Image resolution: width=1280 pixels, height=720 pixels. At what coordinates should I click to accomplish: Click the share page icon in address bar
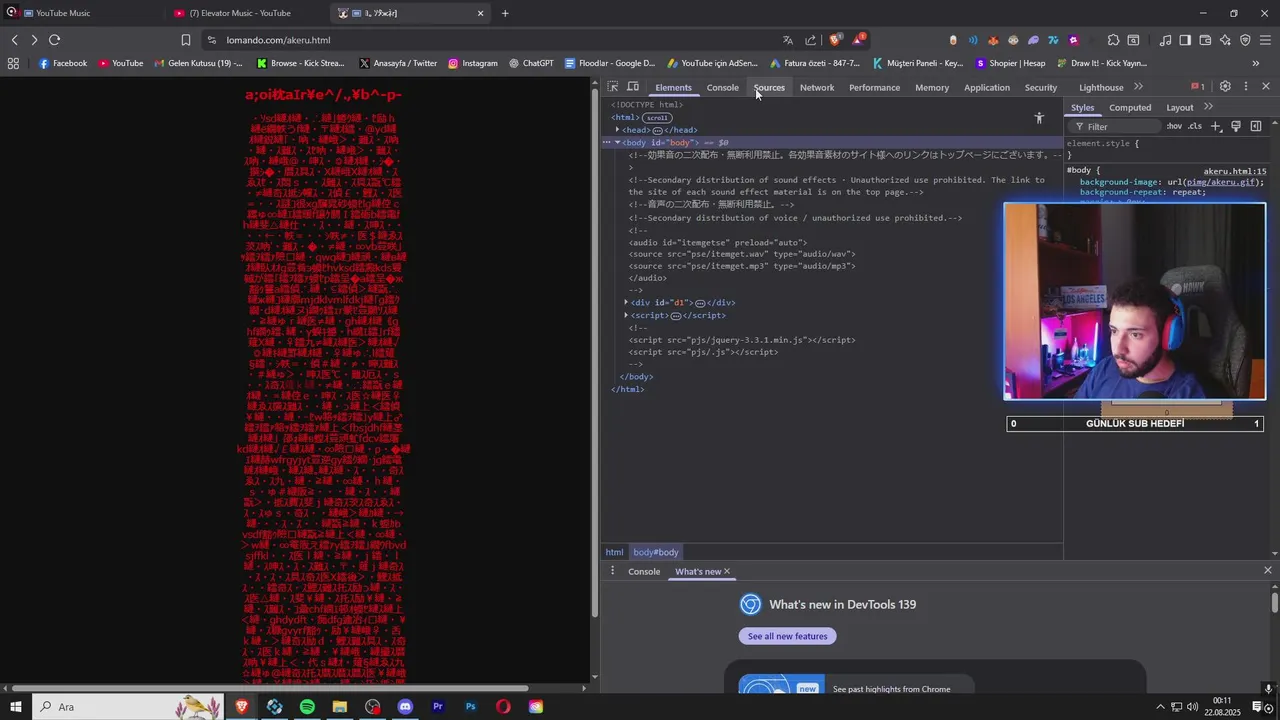pos(811,40)
